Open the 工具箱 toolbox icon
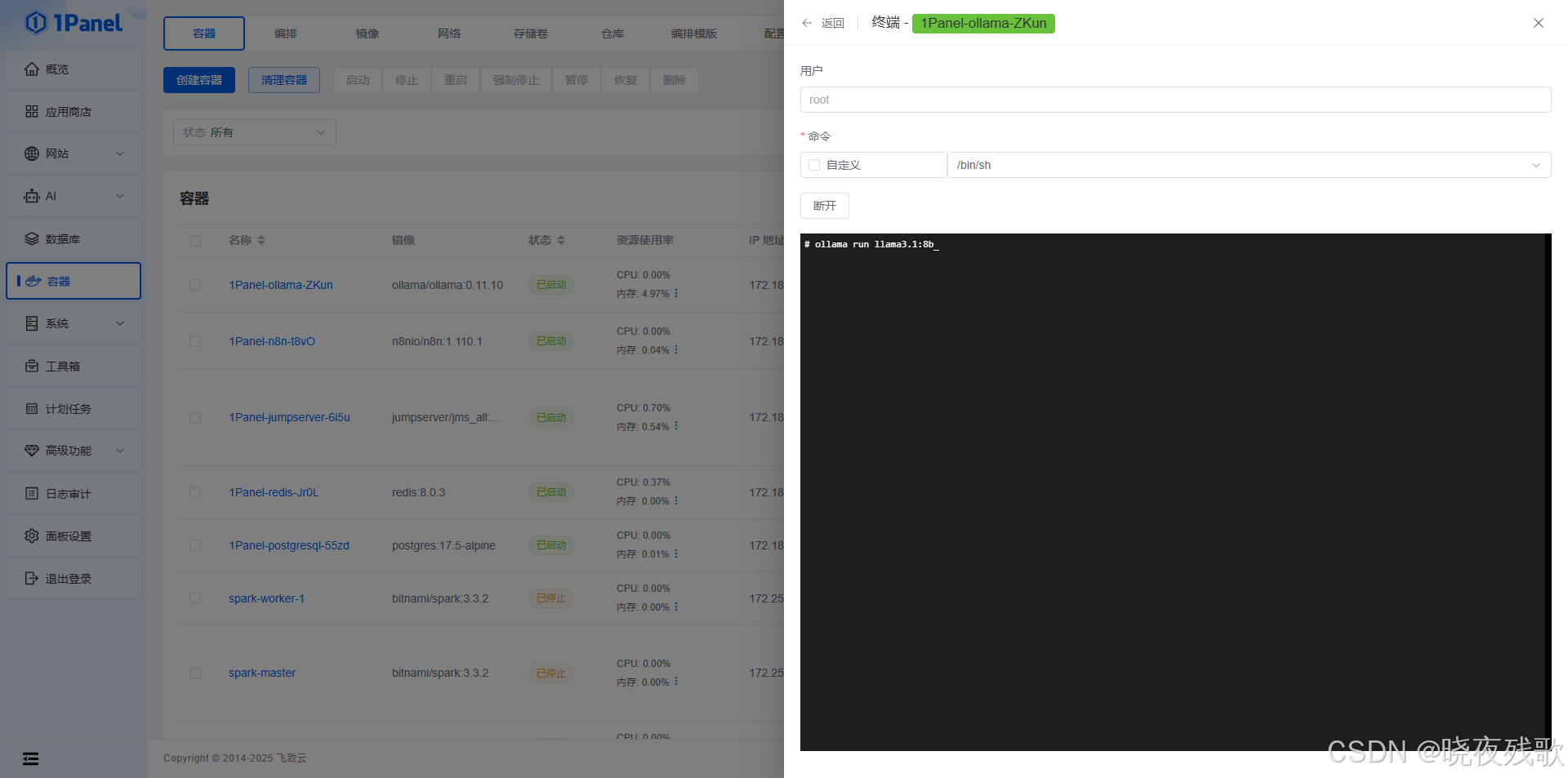This screenshot has width=1568, height=778. click(x=32, y=366)
